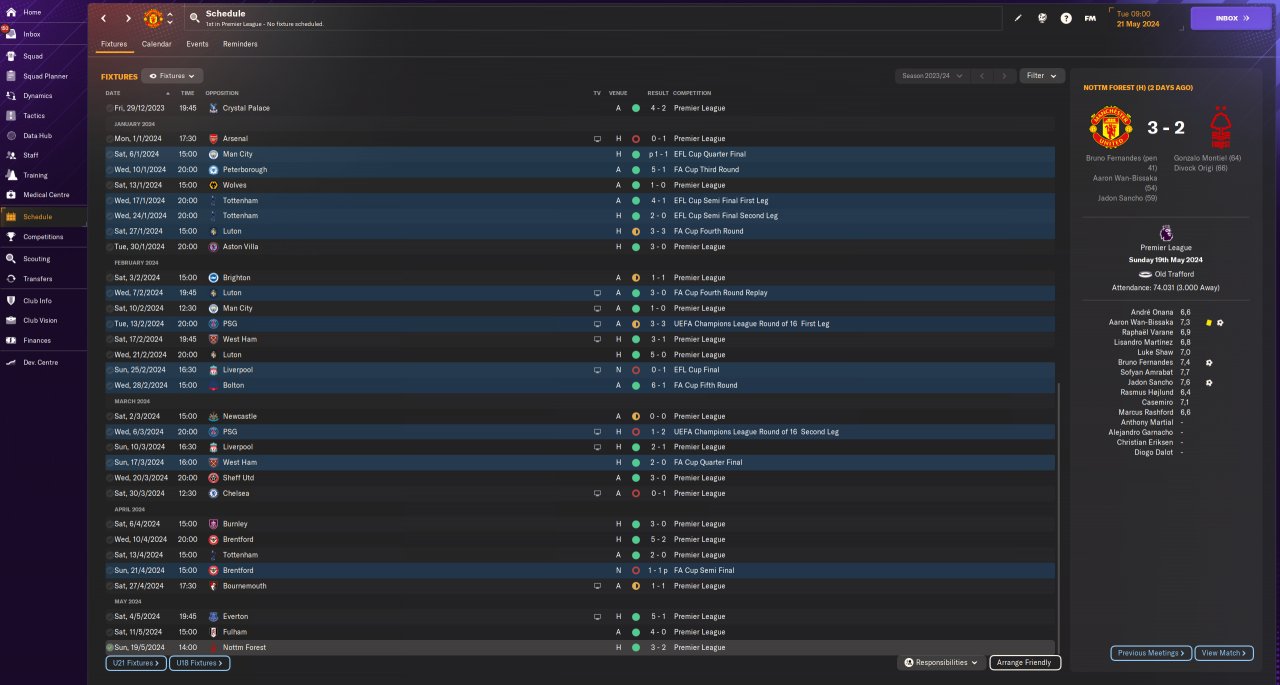Go to the previous season arrow
This screenshot has height=685, width=1280.
(x=982, y=76)
